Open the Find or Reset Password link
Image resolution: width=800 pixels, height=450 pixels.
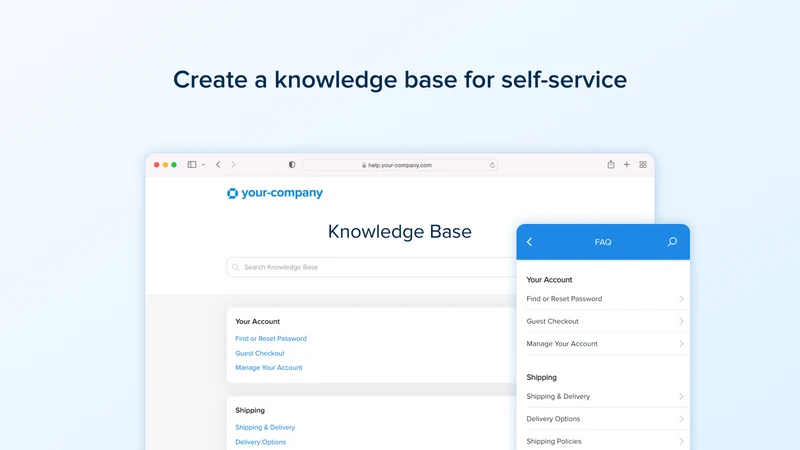point(271,338)
